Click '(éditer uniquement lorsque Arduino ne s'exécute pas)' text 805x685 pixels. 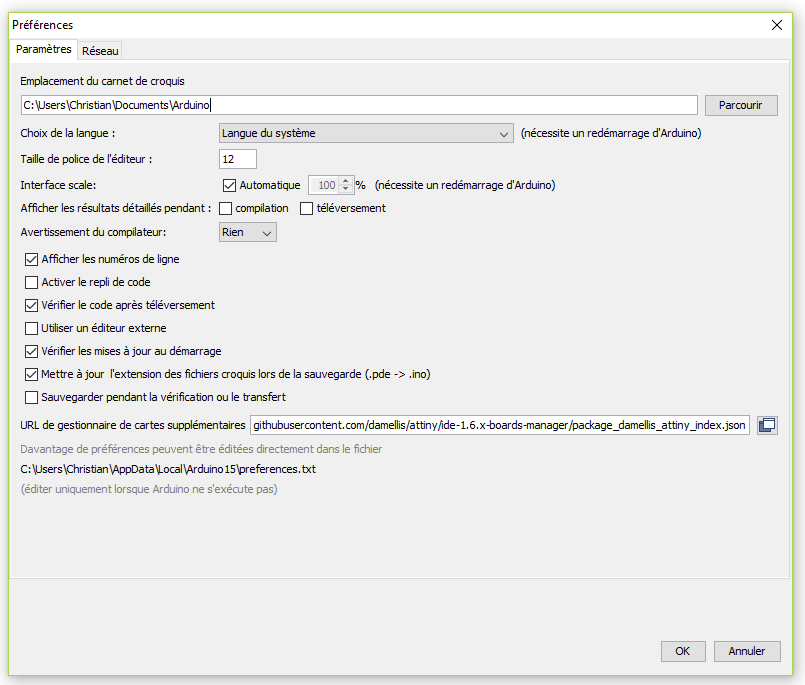click(149, 489)
